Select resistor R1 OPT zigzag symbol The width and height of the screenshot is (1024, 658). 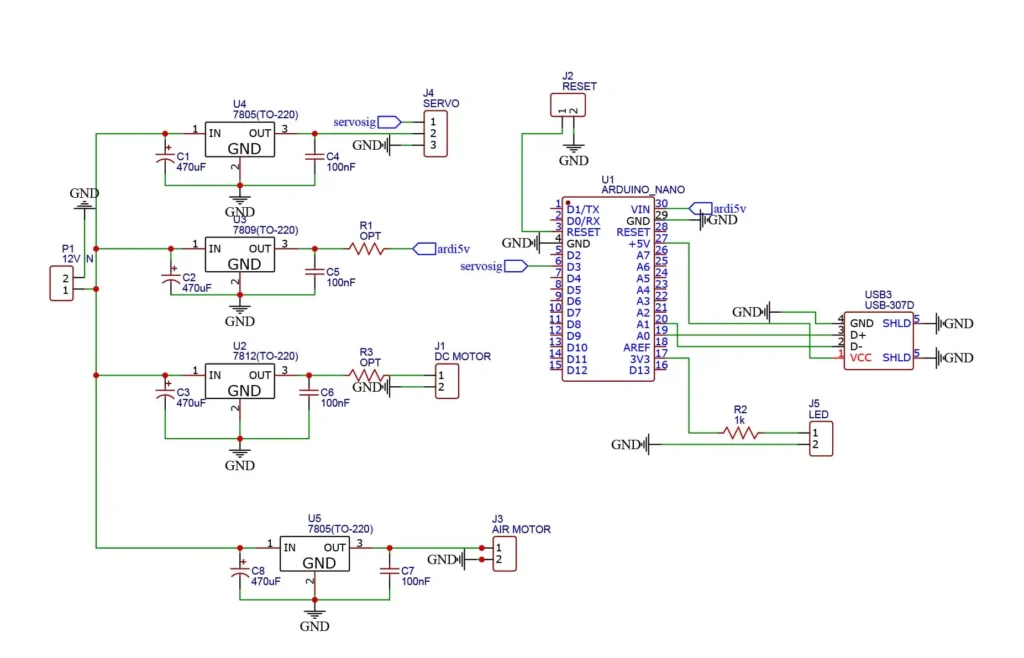(x=366, y=249)
